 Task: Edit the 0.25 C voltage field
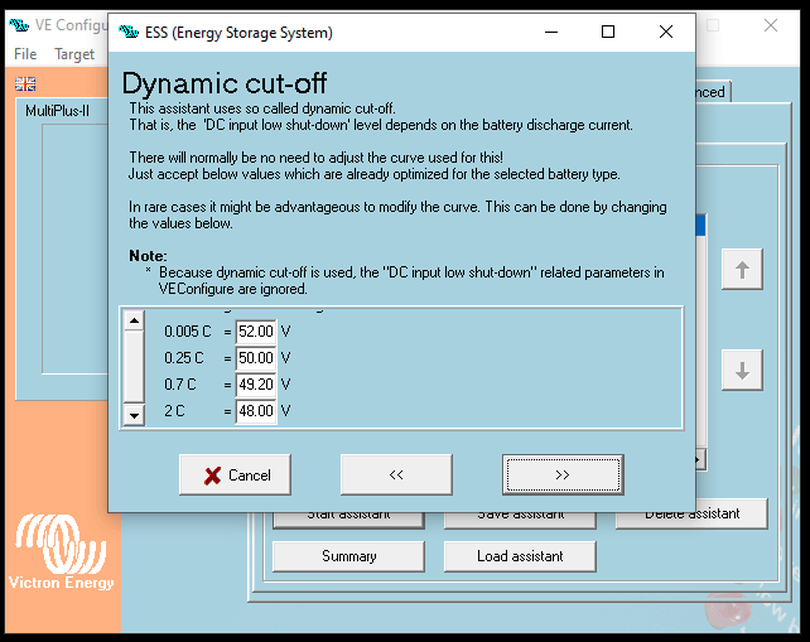(x=256, y=358)
